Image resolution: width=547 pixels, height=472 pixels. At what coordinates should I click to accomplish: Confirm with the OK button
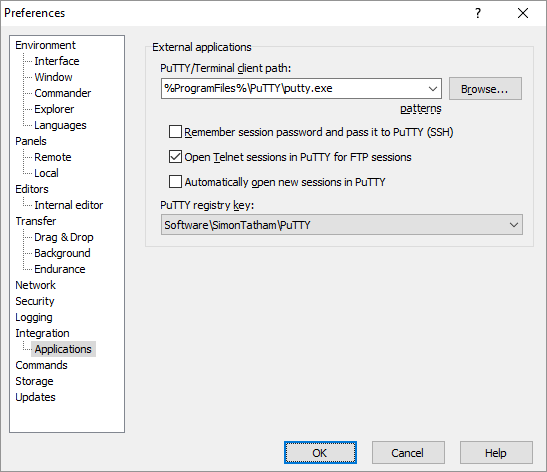320,452
